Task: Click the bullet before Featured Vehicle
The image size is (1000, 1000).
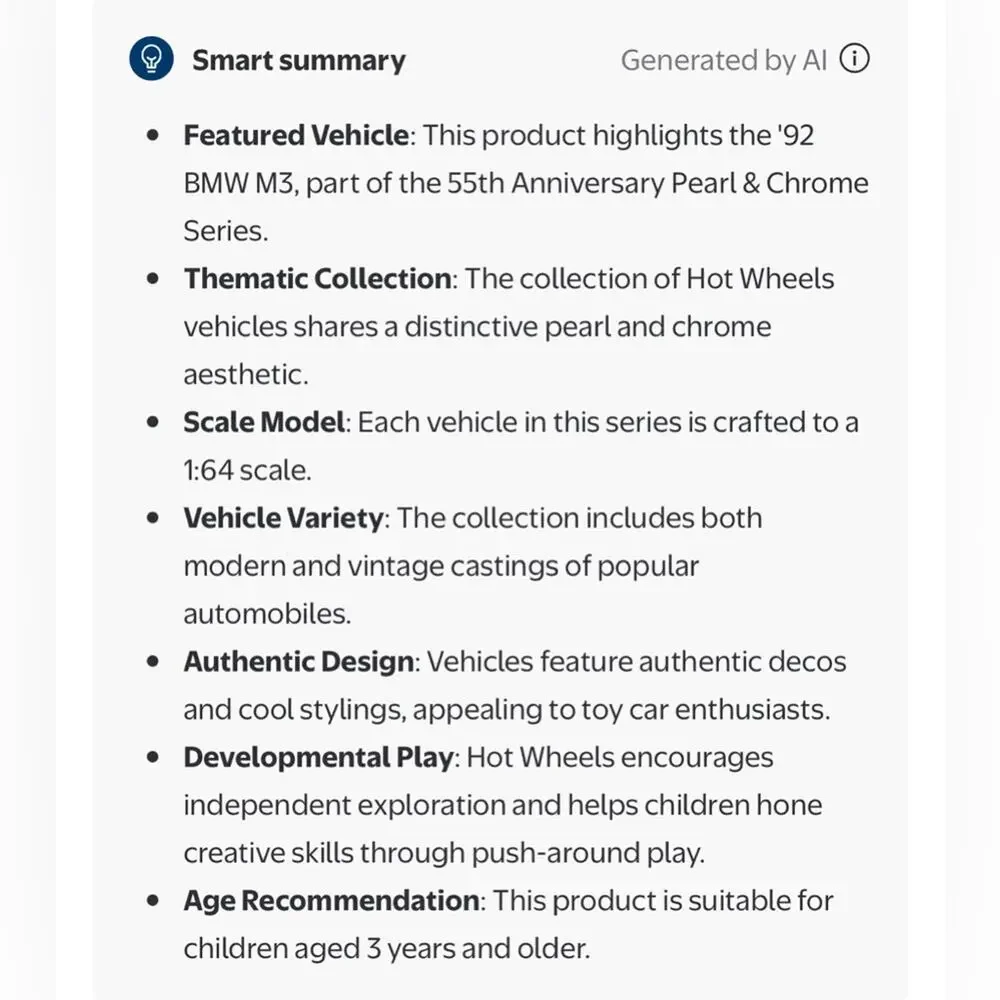Action: click(x=152, y=135)
